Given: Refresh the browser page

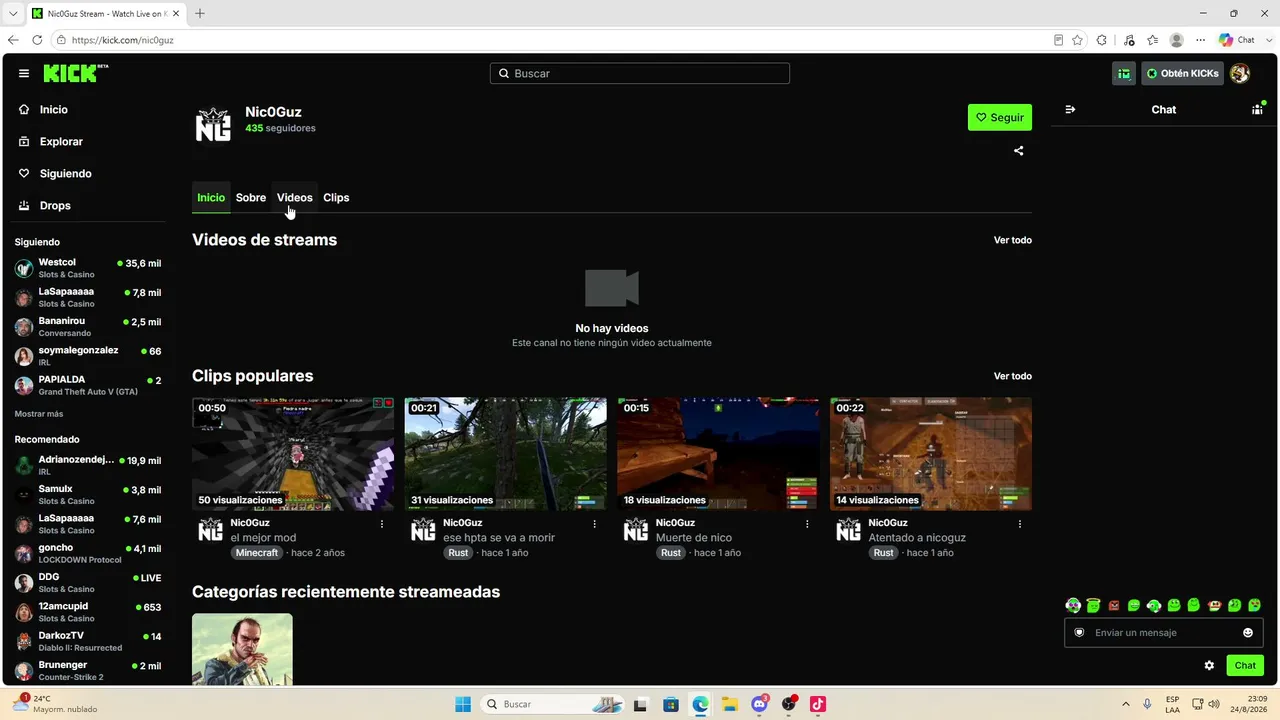Looking at the screenshot, I should (x=37, y=40).
